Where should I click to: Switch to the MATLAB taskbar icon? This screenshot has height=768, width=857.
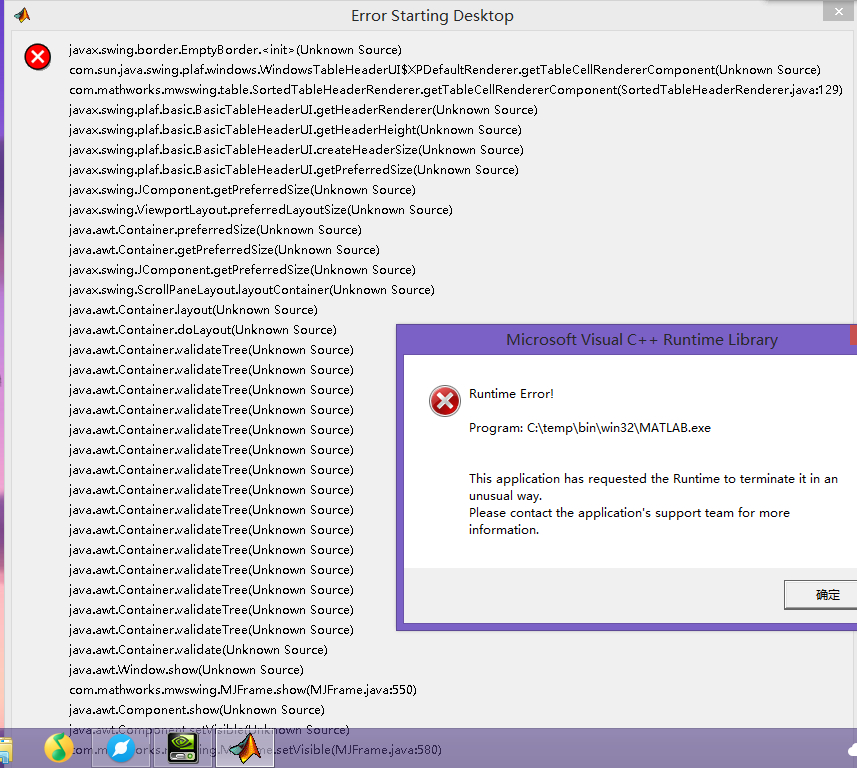tap(245, 748)
